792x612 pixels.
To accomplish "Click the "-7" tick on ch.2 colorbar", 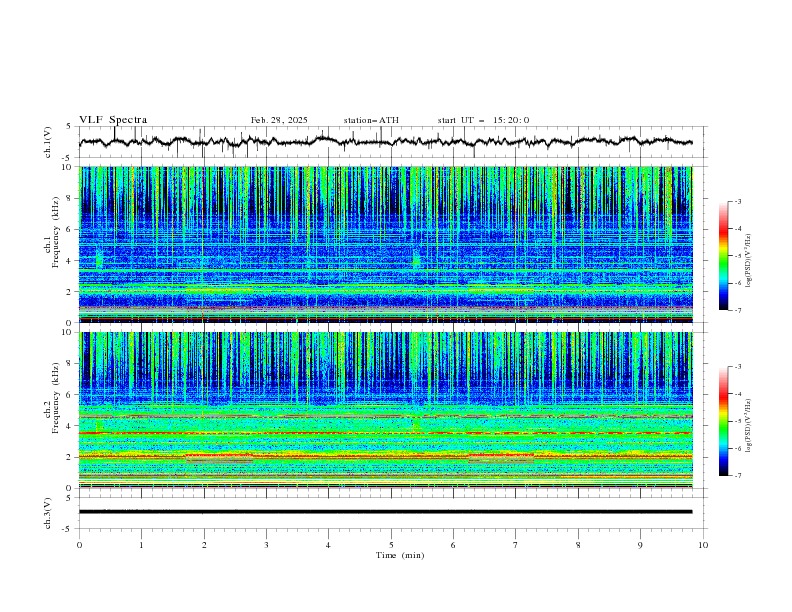I will [x=737, y=475].
